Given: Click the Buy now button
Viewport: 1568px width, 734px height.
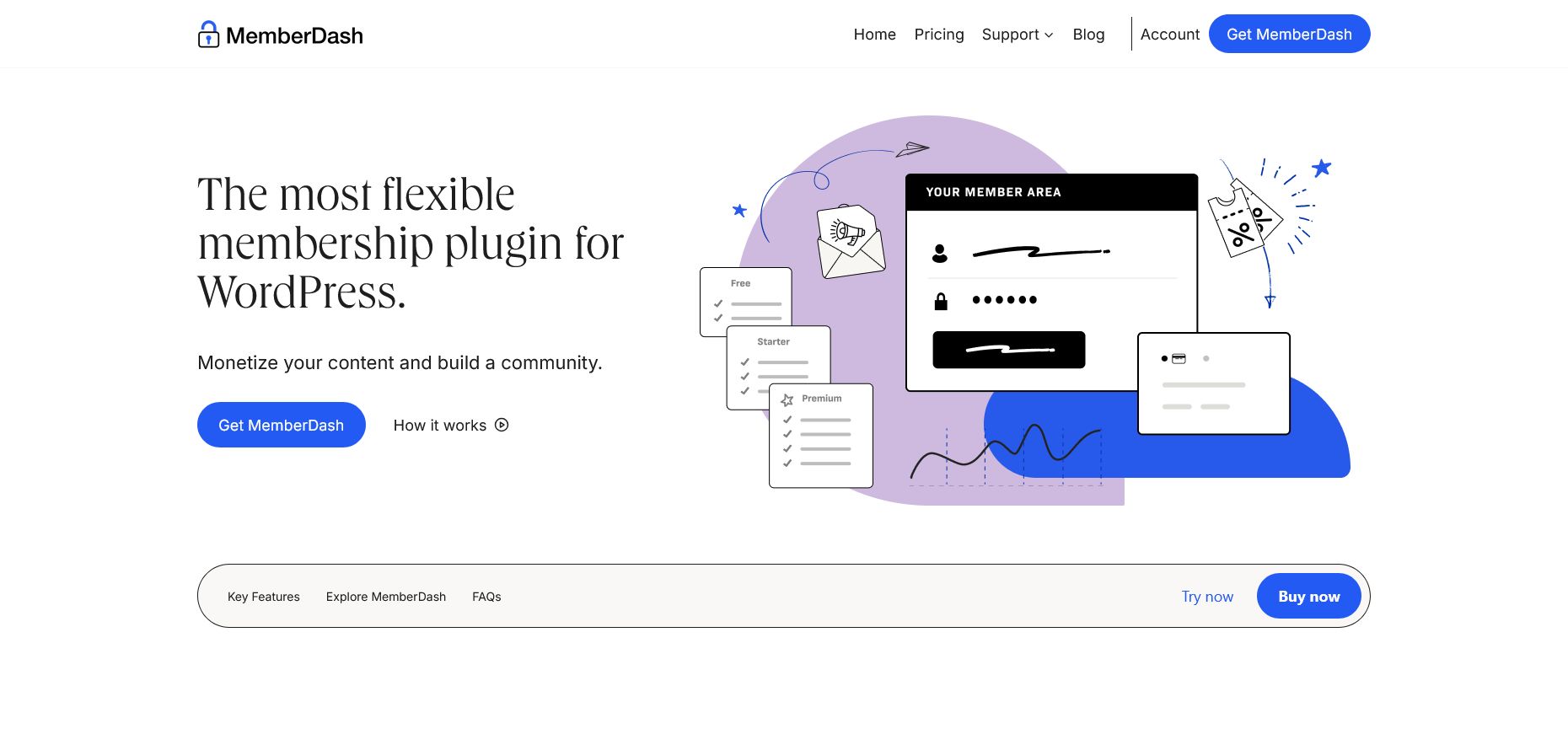Looking at the screenshot, I should 1309,596.
